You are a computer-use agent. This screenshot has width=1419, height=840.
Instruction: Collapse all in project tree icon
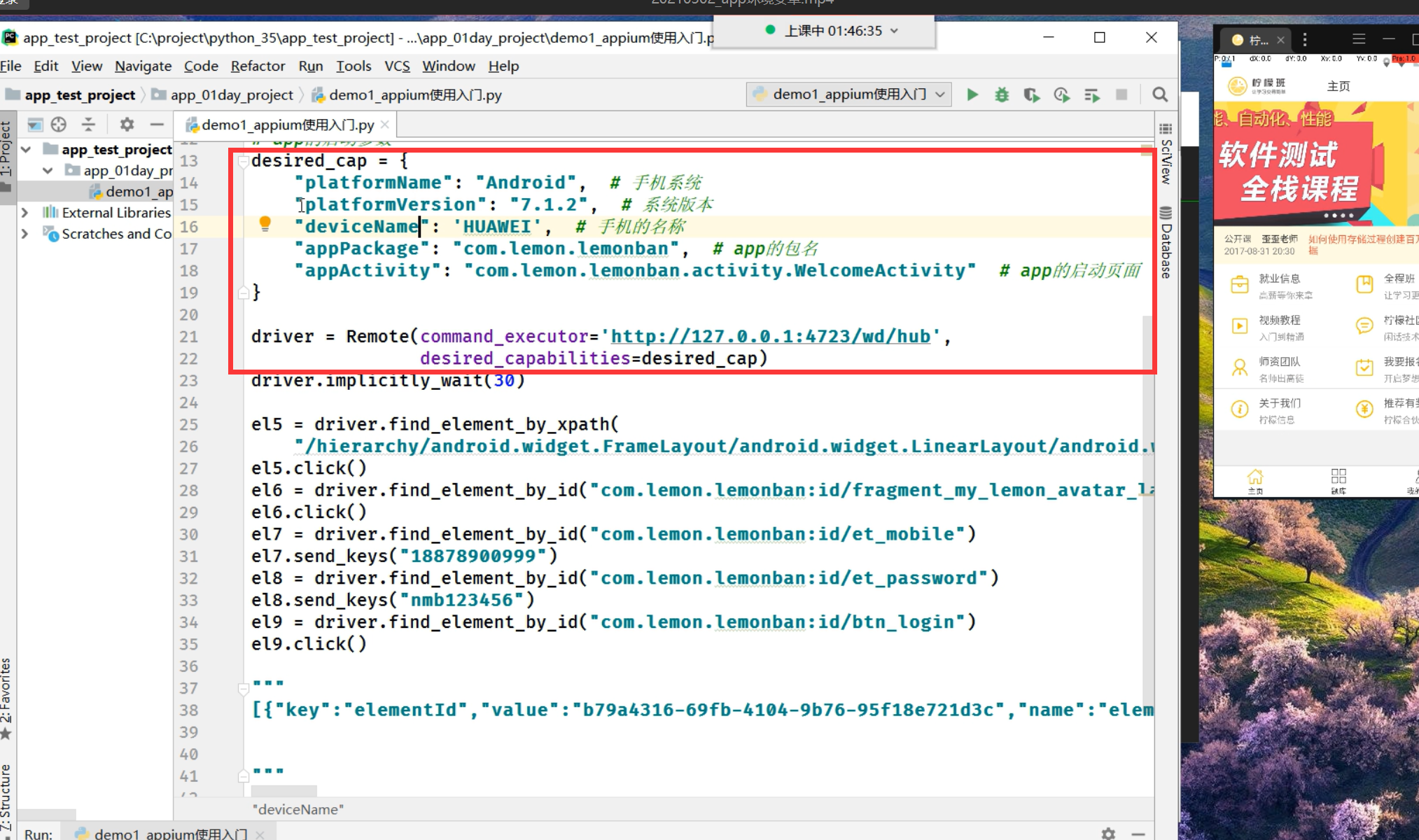click(x=88, y=125)
